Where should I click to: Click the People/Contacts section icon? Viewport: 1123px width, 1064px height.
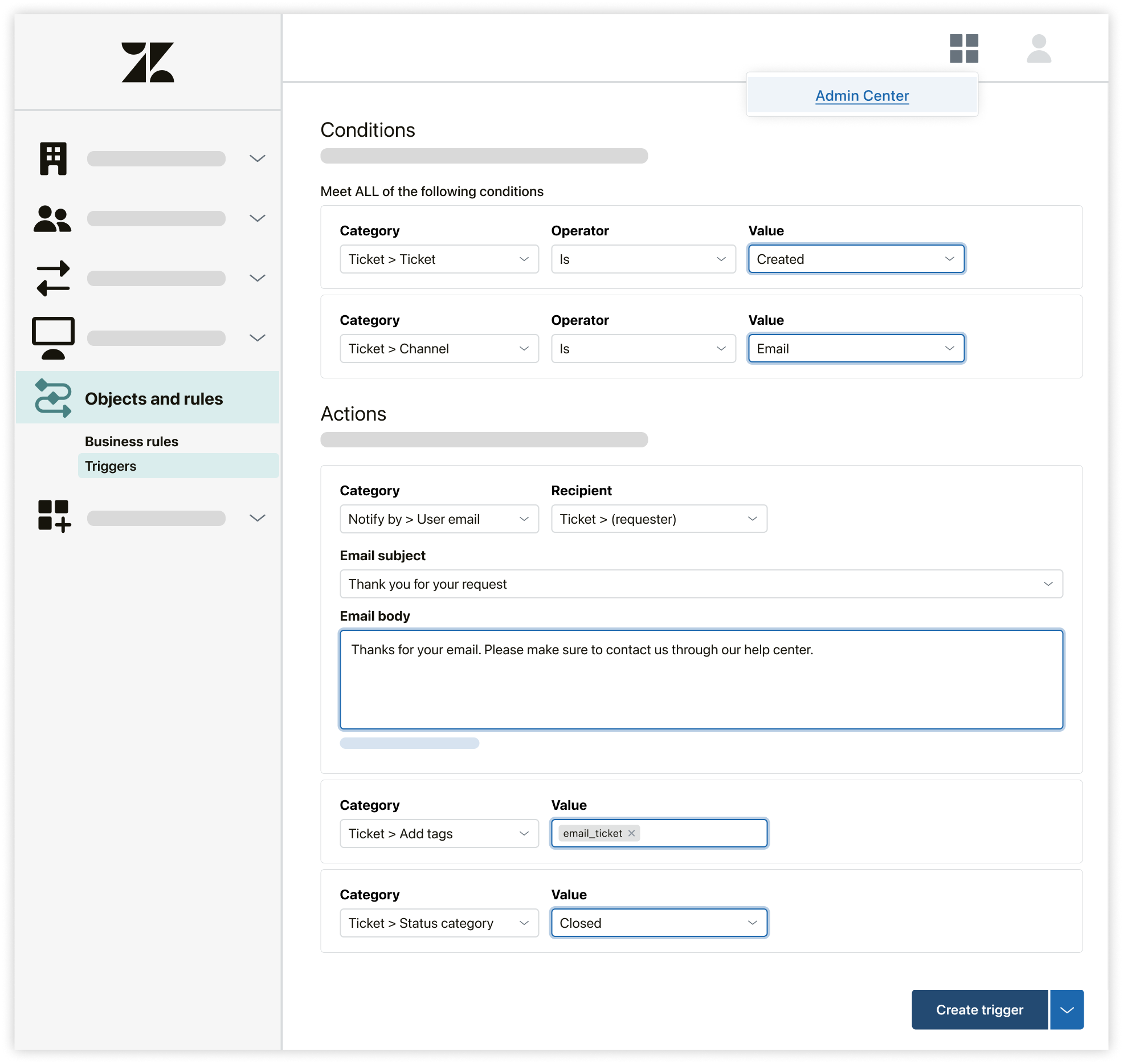(x=52, y=218)
